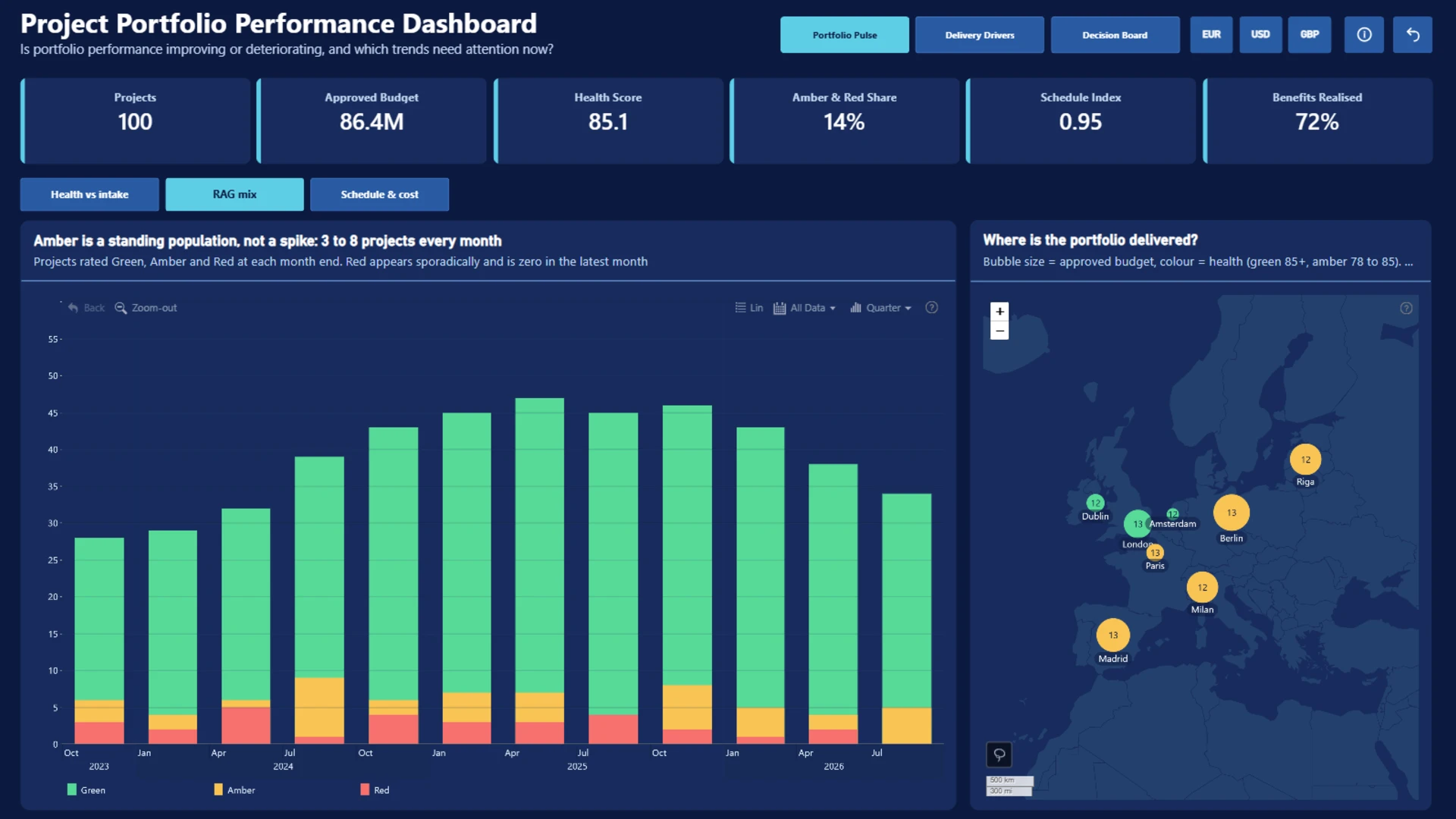Screen dimensions: 1456x819
Task: Click the Milan bubble on map
Action: tap(1202, 588)
